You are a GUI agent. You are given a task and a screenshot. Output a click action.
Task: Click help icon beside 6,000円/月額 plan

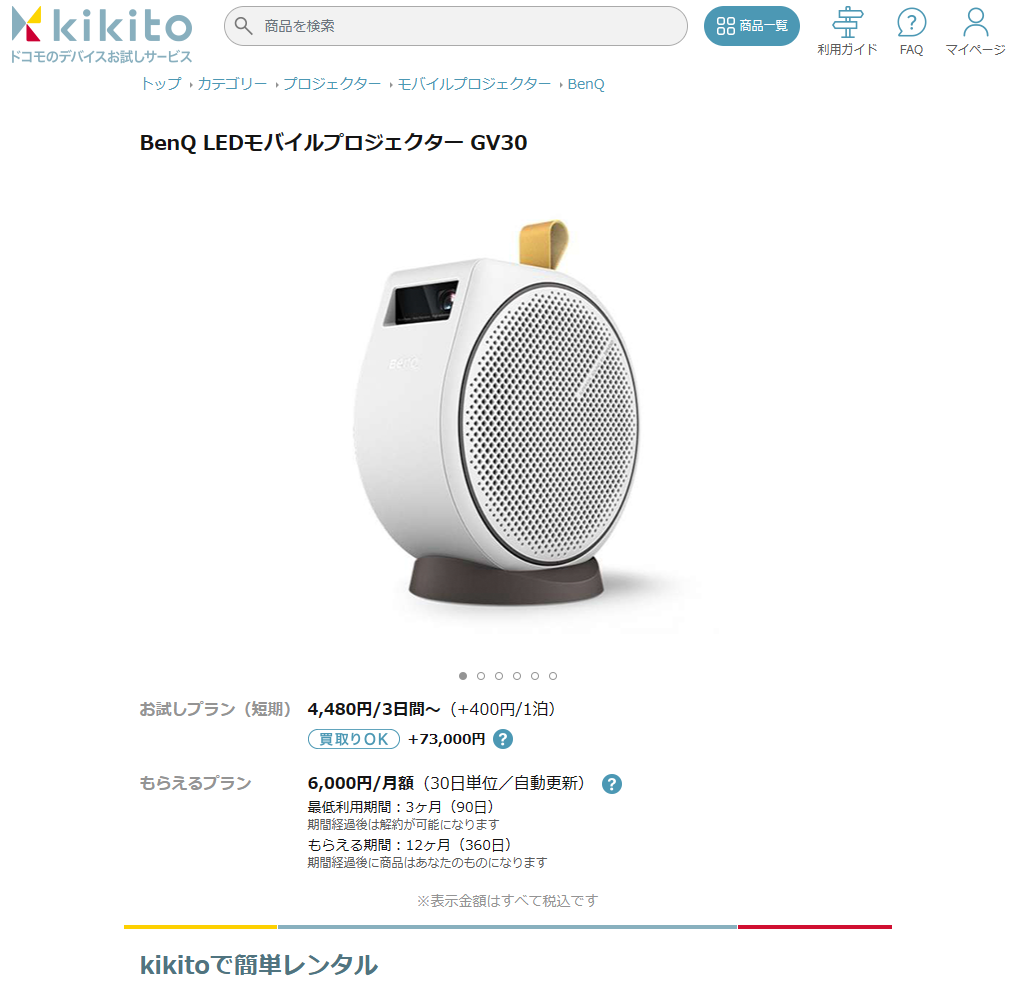612,783
